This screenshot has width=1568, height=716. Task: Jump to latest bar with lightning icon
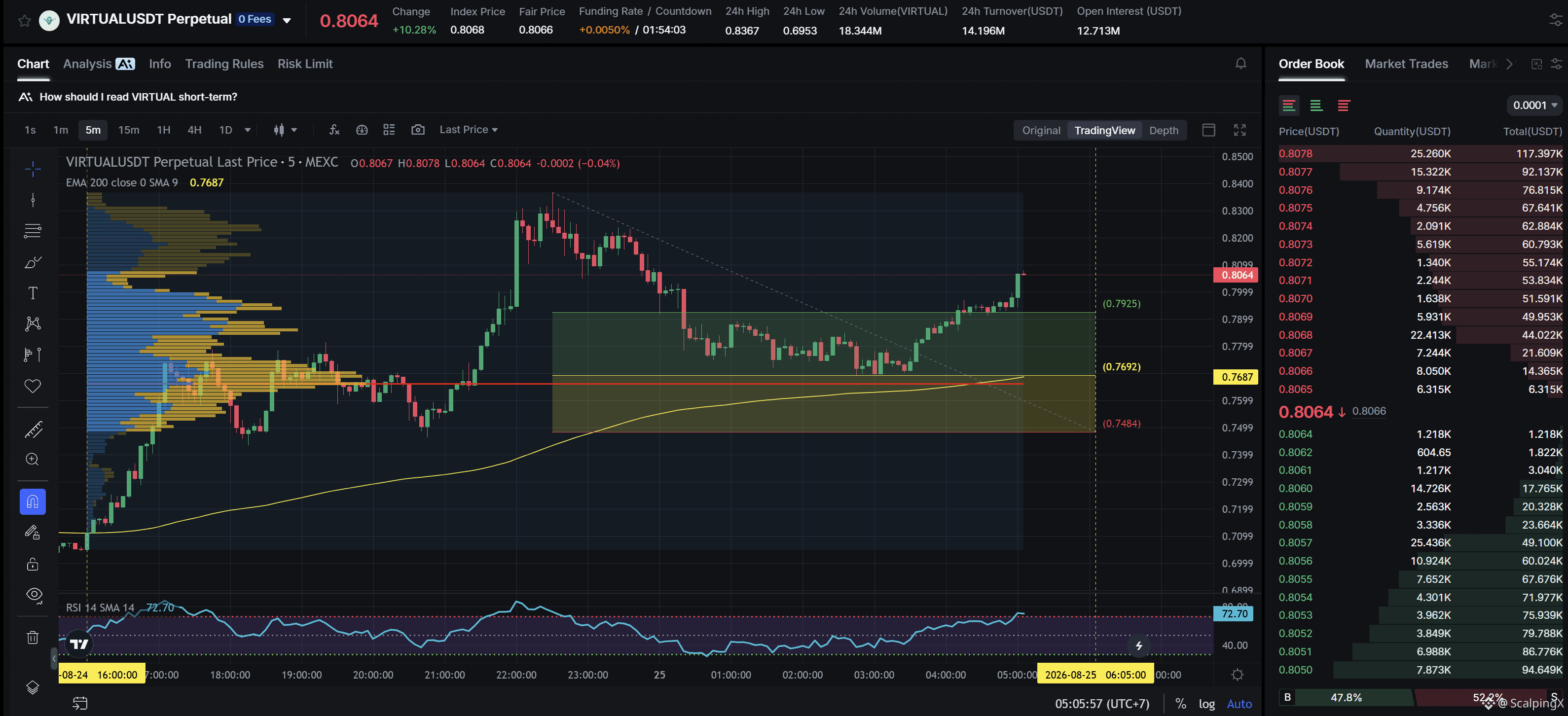(1139, 645)
